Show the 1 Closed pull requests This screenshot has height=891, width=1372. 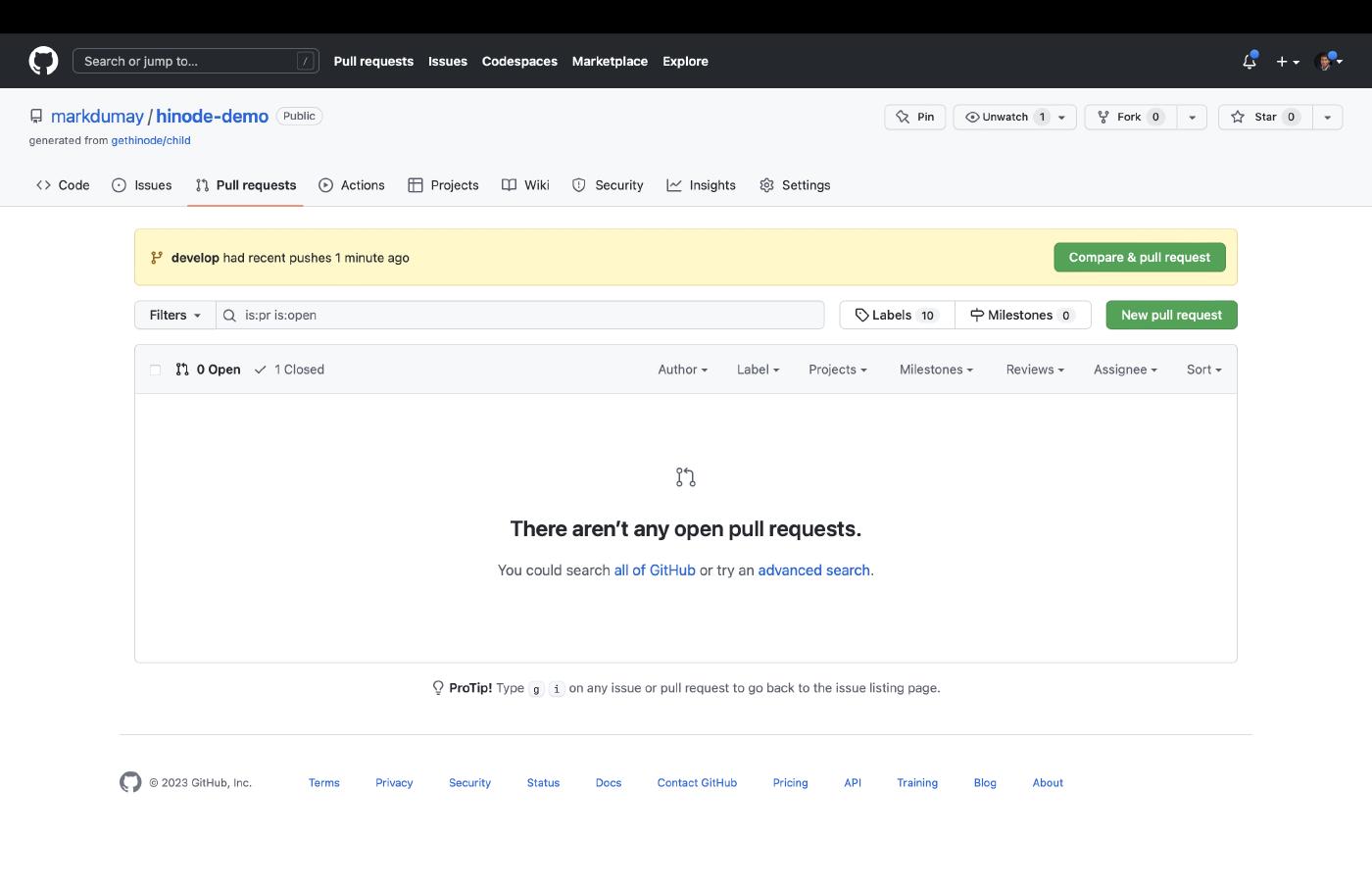pos(289,370)
